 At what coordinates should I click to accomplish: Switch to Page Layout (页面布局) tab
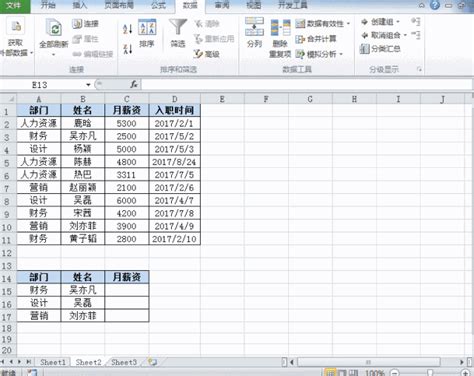click(x=119, y=5)
